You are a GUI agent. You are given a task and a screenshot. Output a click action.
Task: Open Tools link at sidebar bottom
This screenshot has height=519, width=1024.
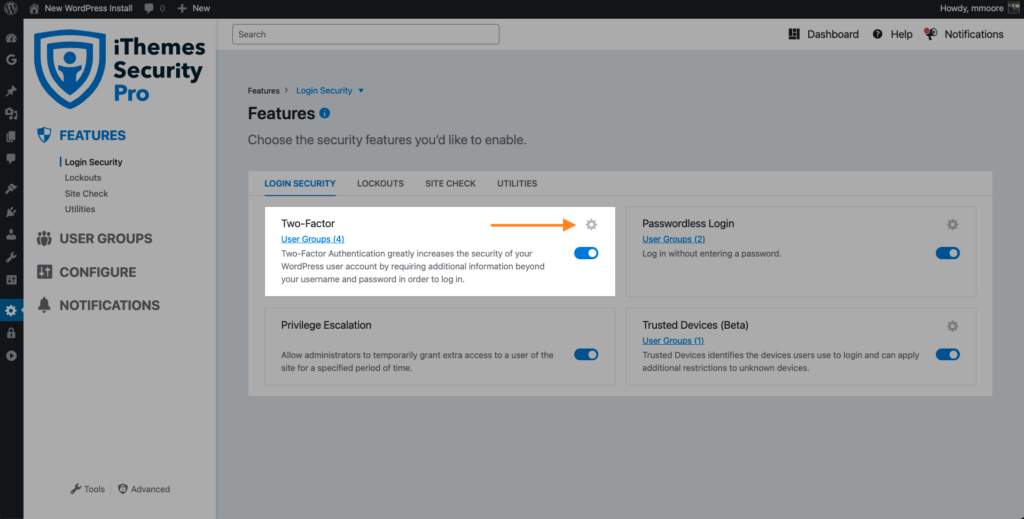coord(88,489)
